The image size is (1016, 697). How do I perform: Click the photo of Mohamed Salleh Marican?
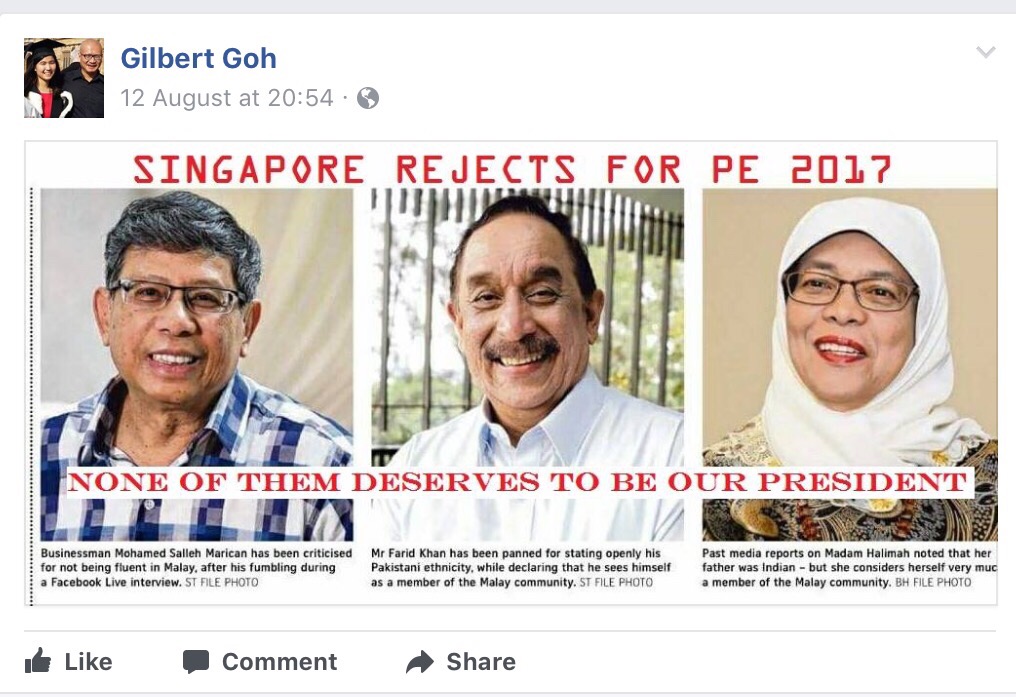click(x=197, y=365)
